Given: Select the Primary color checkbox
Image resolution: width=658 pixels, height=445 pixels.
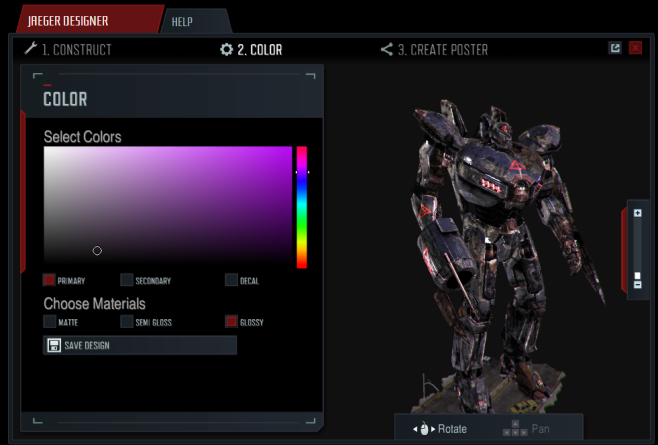Looking at the screenshot, I should click(50, 280).
